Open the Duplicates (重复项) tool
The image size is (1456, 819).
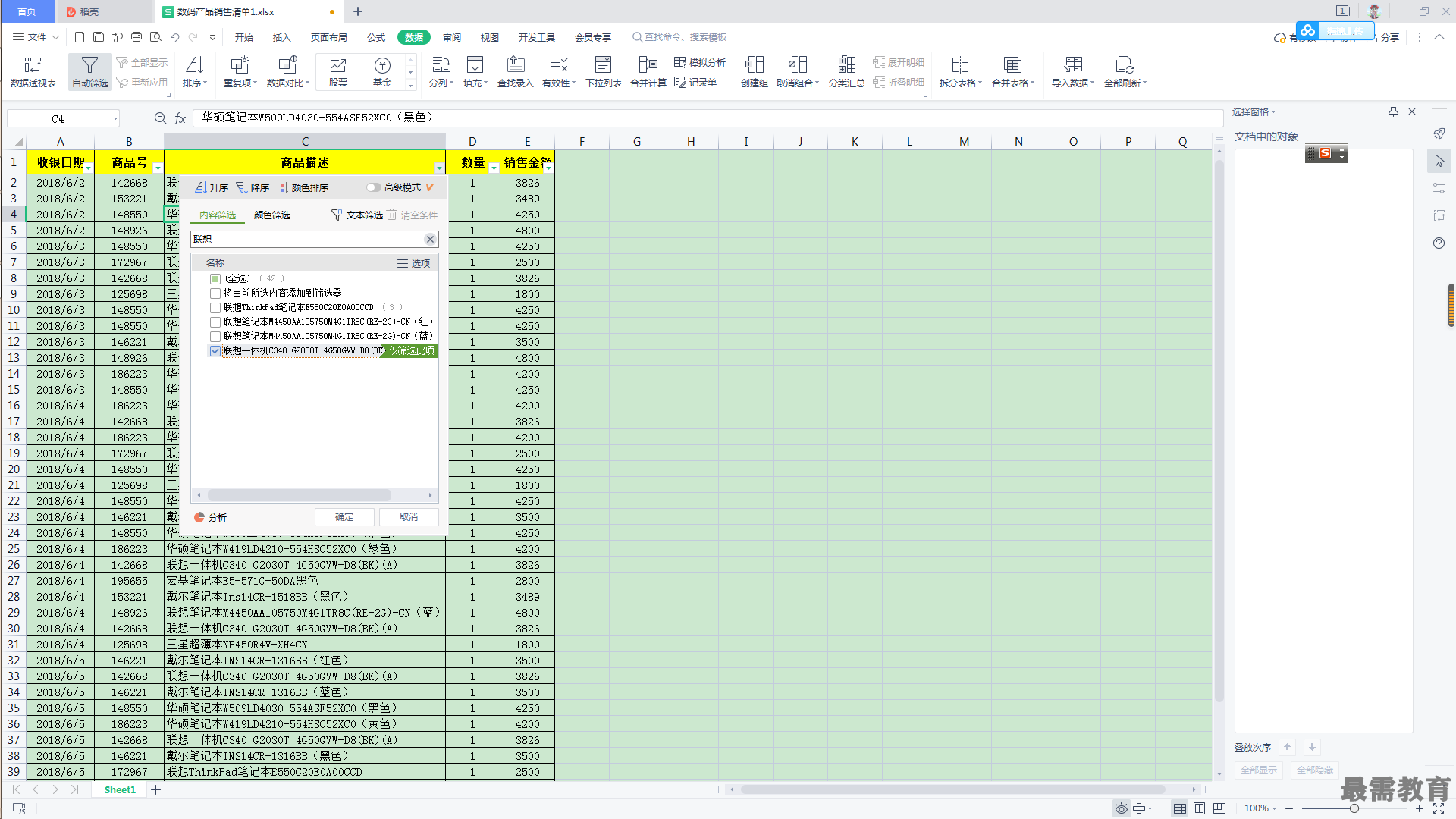coord(240,72)
